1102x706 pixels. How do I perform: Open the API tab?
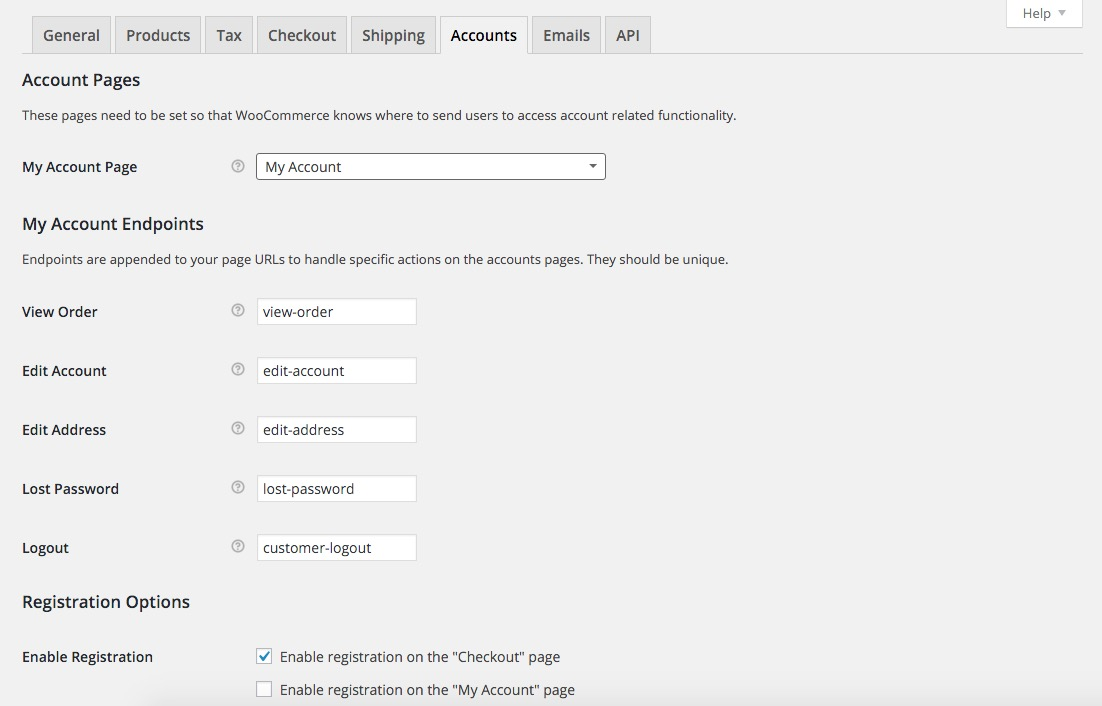tap(627, 35)
